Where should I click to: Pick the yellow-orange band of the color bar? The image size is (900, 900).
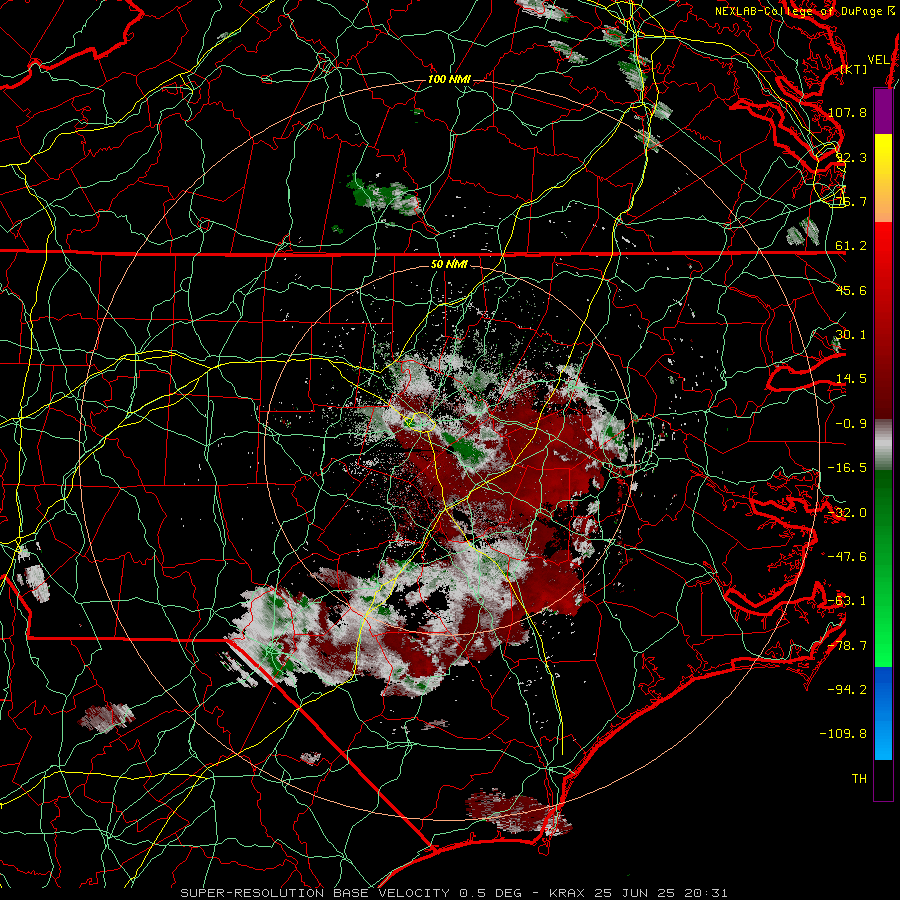click(x=883, y=178)
